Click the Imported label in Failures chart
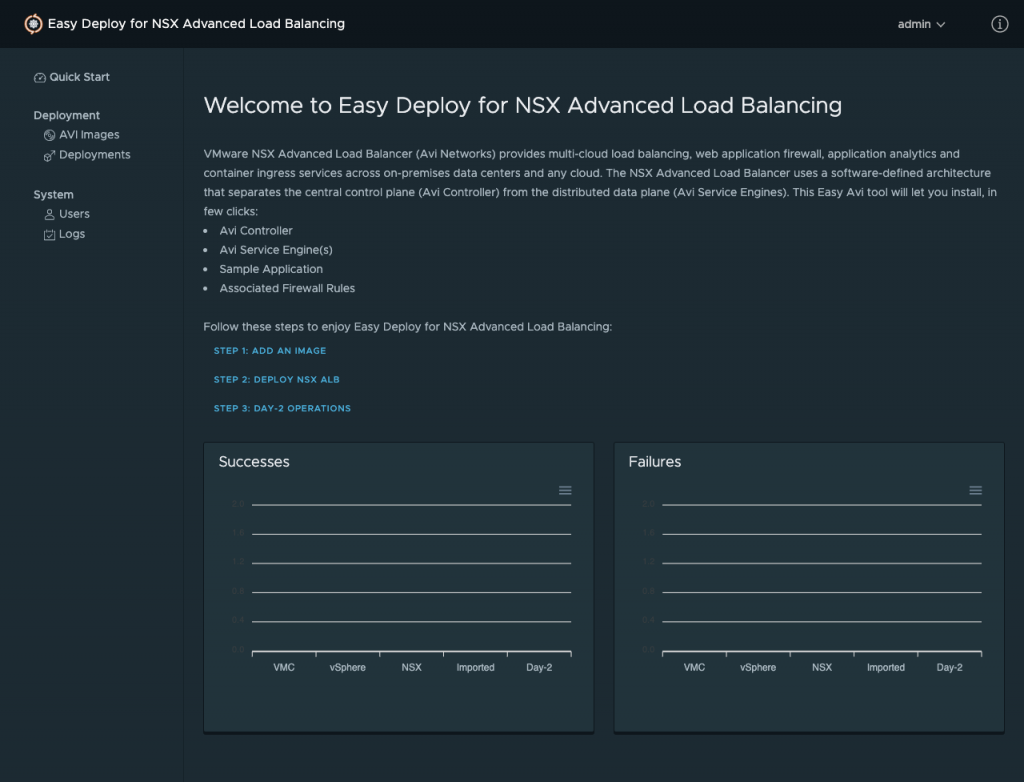 click(x=885, y=668)
